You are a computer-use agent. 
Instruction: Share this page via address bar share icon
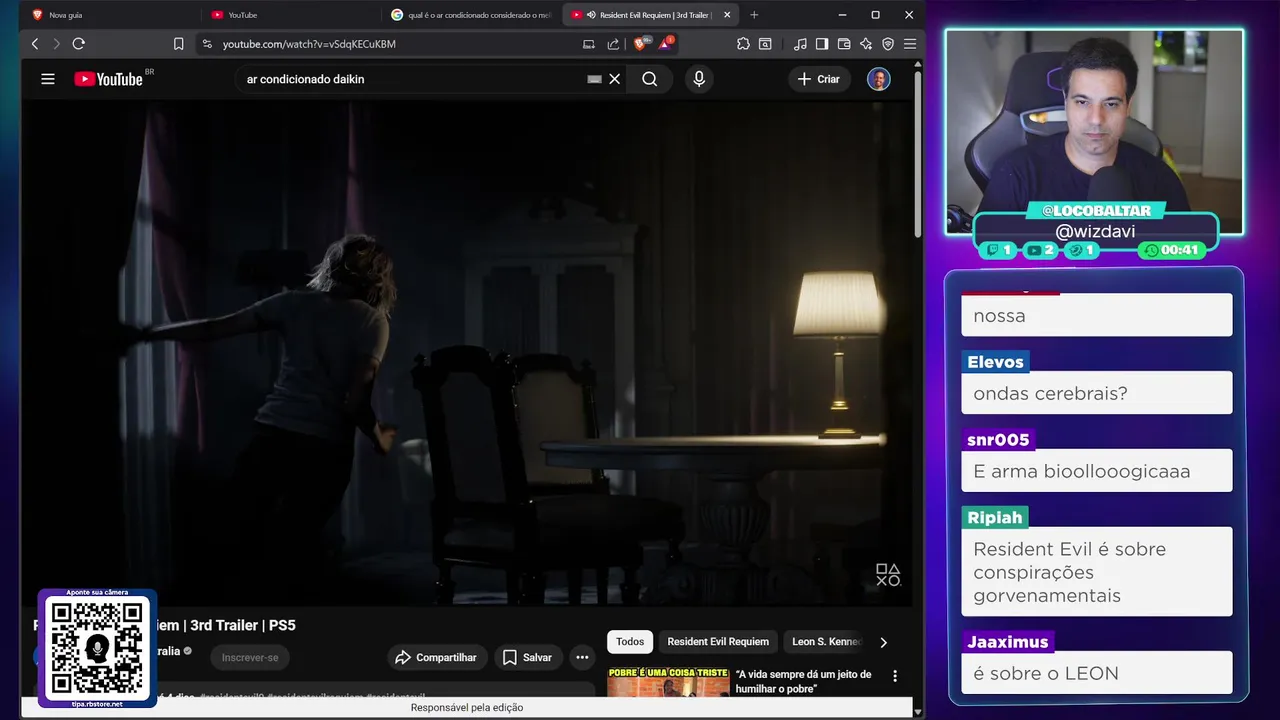click(x=613, y=44)
